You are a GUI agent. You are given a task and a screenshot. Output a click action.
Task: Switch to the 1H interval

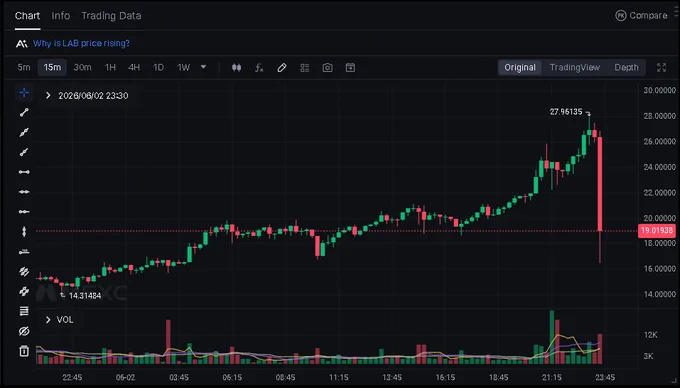click(x=110, y=68)
